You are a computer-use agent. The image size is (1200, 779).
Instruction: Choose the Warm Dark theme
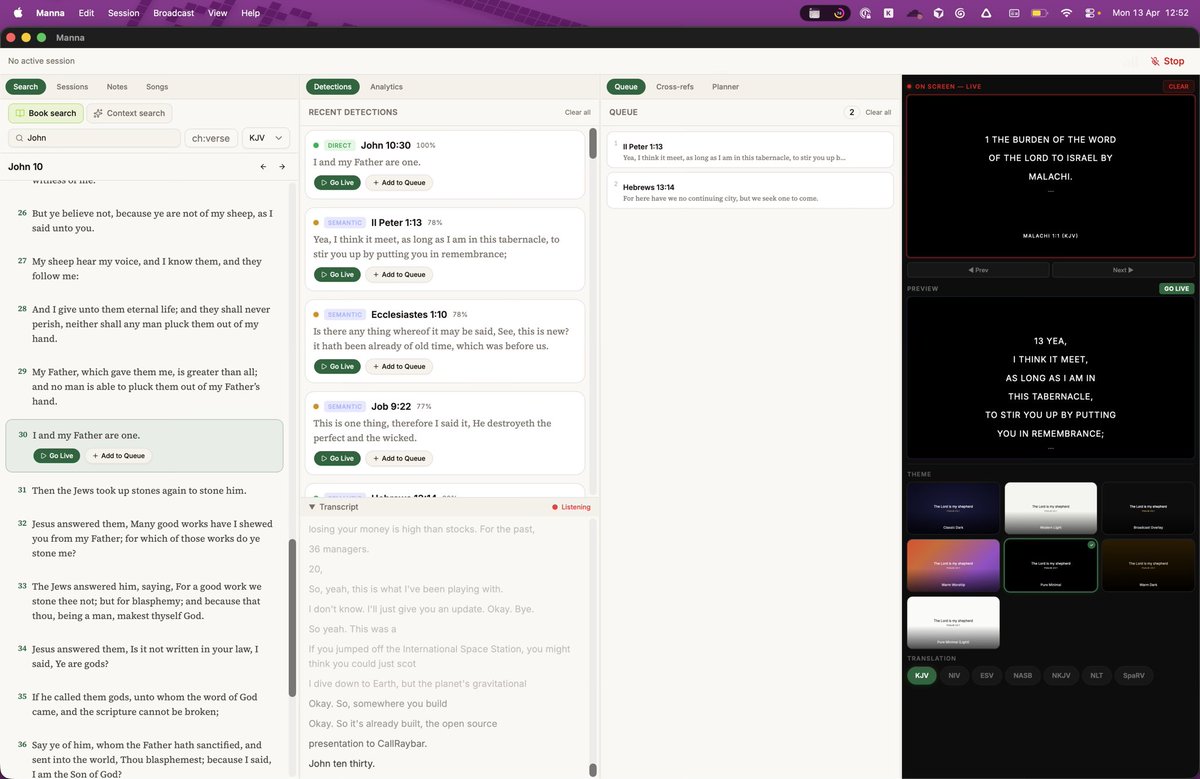[1148, 565]
